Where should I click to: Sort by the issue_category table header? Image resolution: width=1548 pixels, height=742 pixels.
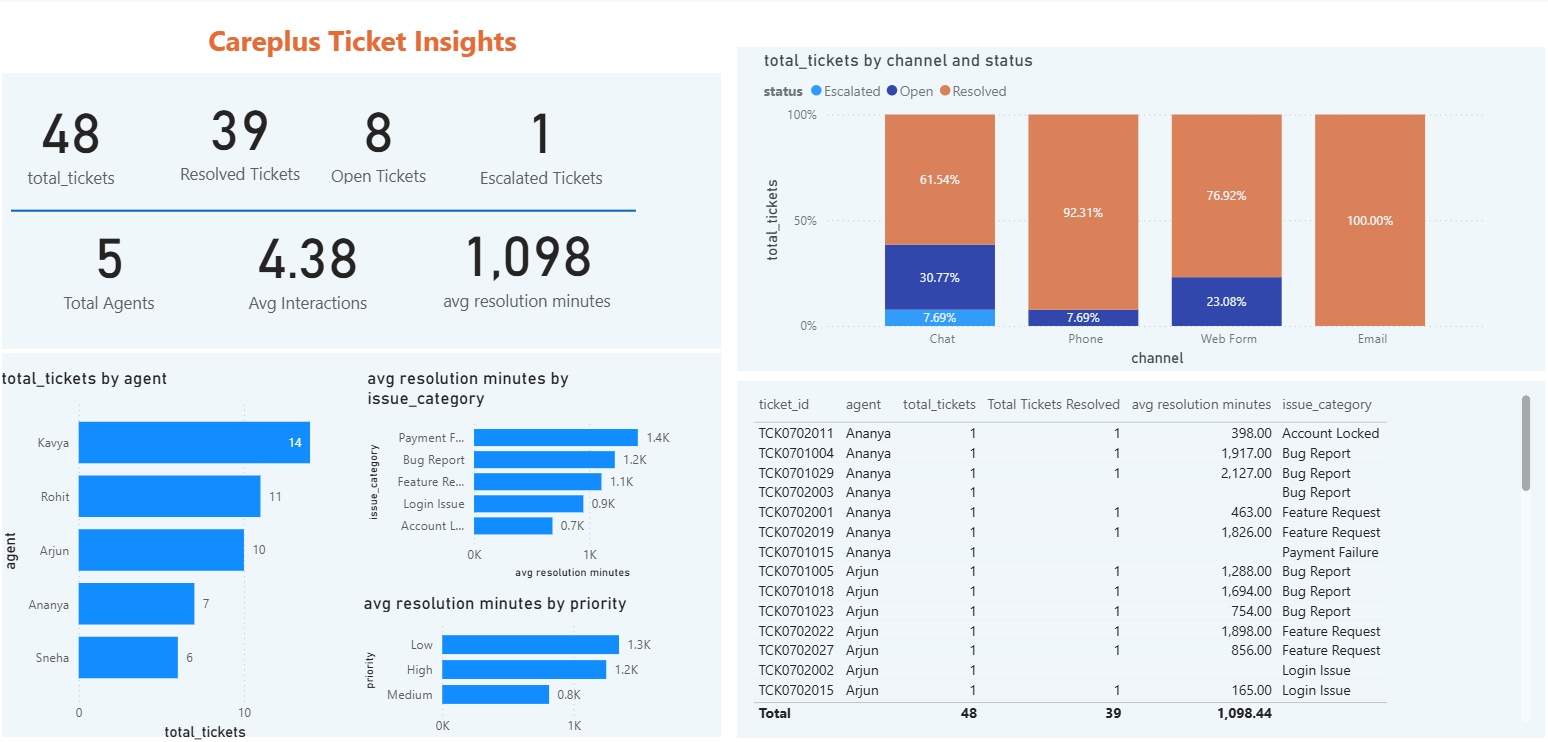pyautogui.click(x=1326, y=404)
